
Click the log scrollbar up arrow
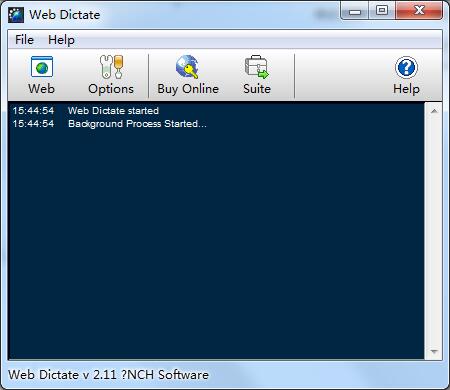[434, 111]
